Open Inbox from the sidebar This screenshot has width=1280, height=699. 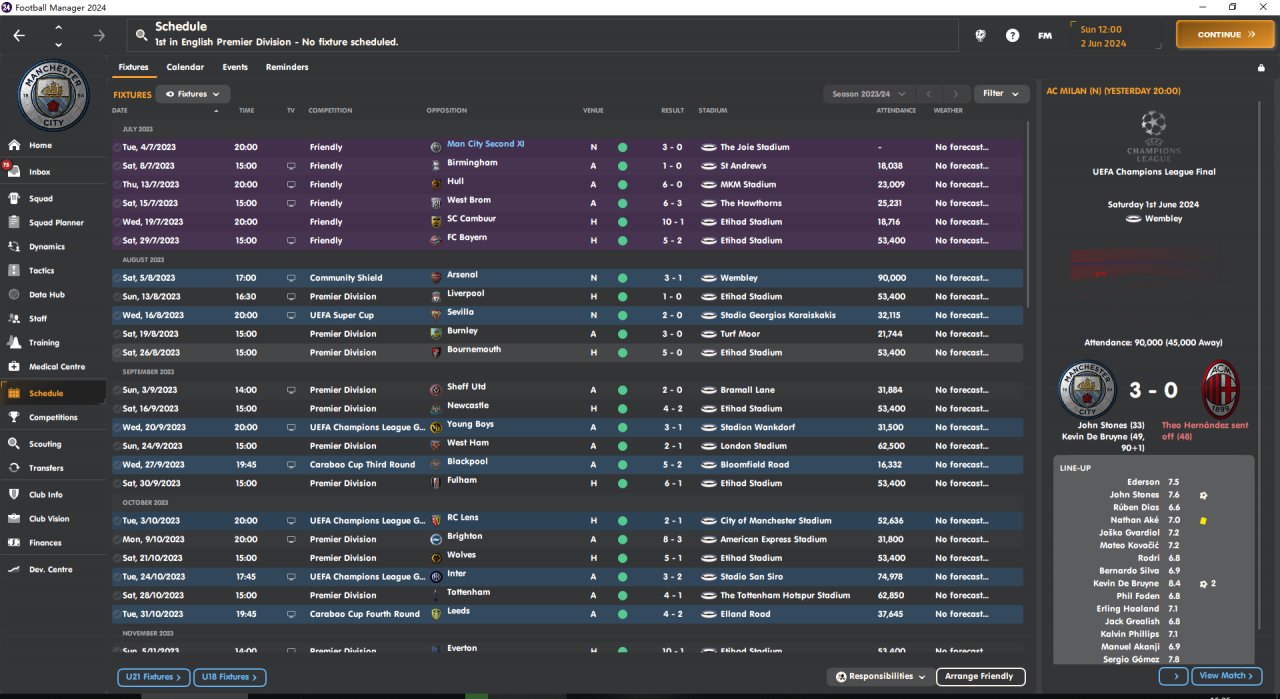pyautogui.click(x=40, y=172)
